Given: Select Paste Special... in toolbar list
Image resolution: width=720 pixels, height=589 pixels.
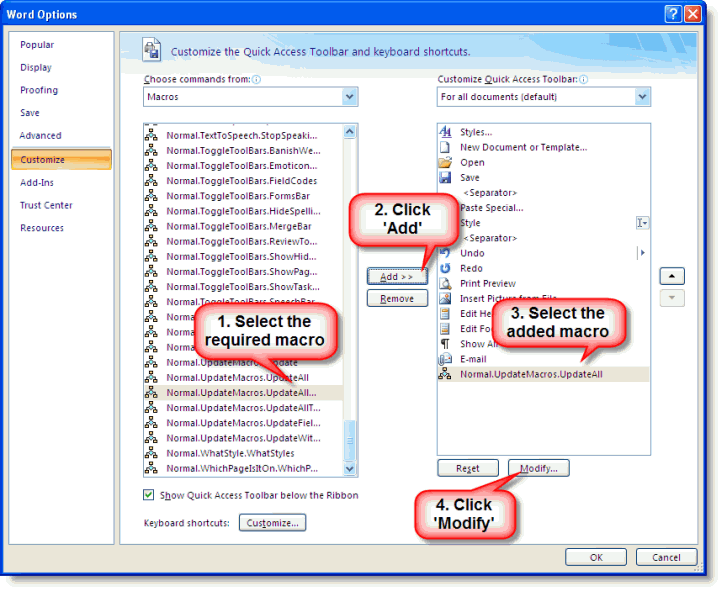Looking at the screenshot, I should (544, 208).
